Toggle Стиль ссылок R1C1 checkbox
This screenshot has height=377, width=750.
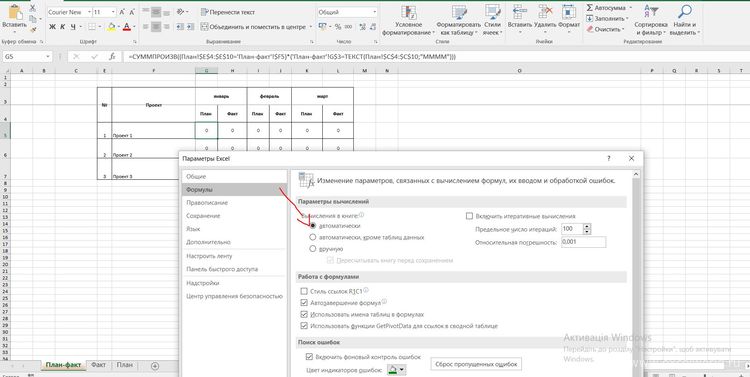(304, 291)
